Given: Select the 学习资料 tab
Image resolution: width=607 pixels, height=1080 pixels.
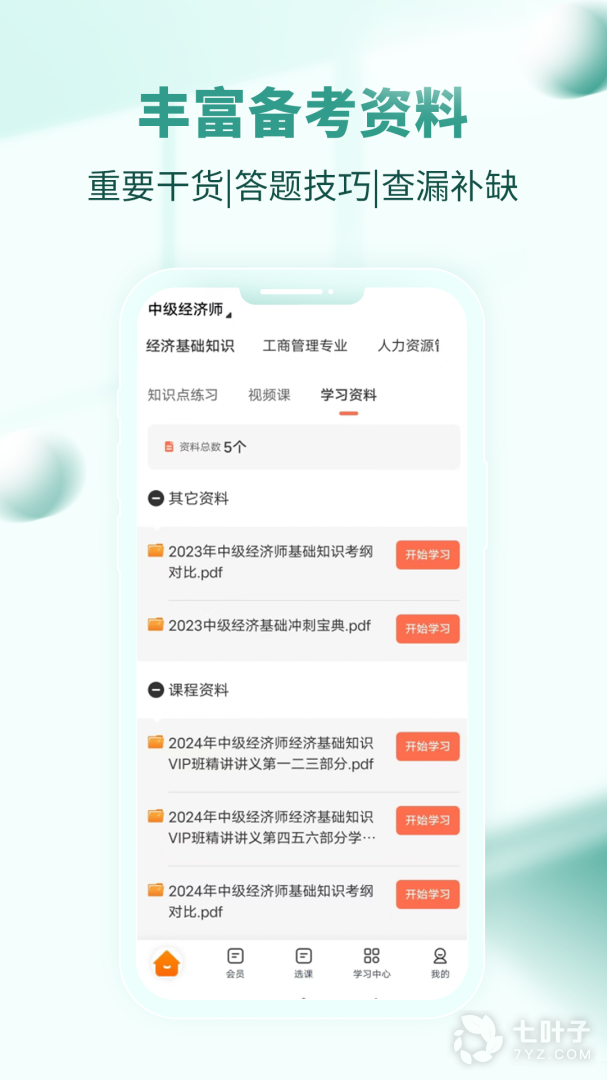Looking at the screenshot, I should tap(349, 395).
